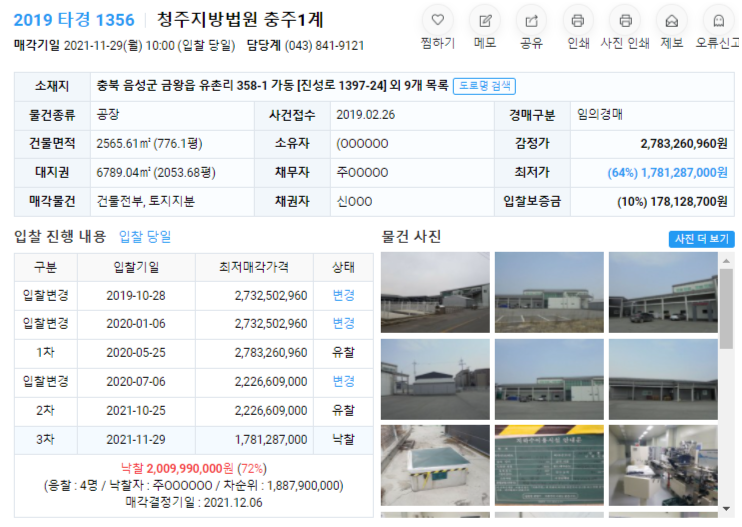Click 변경 status for 2019-10-28

tap(344, 296)
